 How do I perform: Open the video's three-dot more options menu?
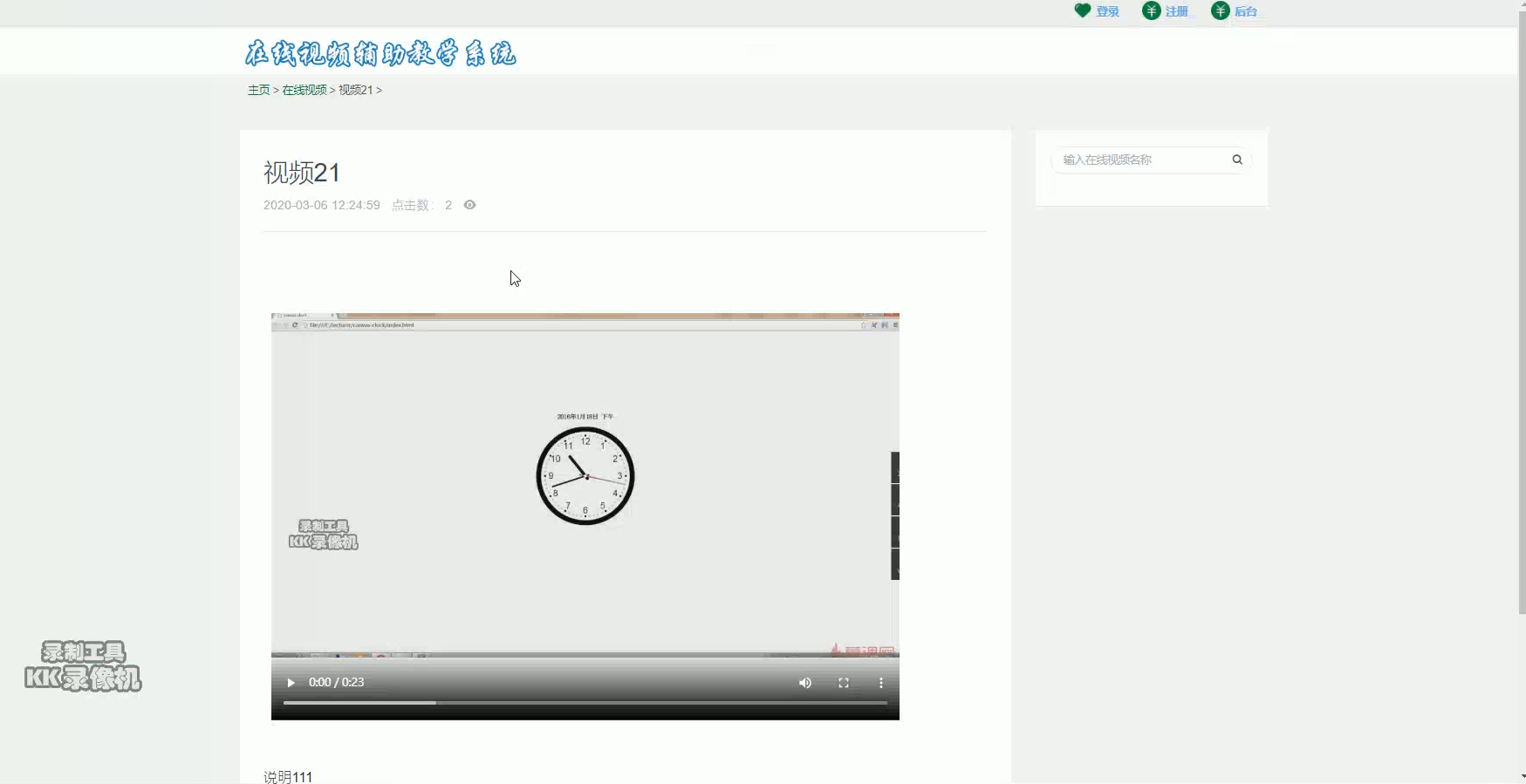point(881,683)
